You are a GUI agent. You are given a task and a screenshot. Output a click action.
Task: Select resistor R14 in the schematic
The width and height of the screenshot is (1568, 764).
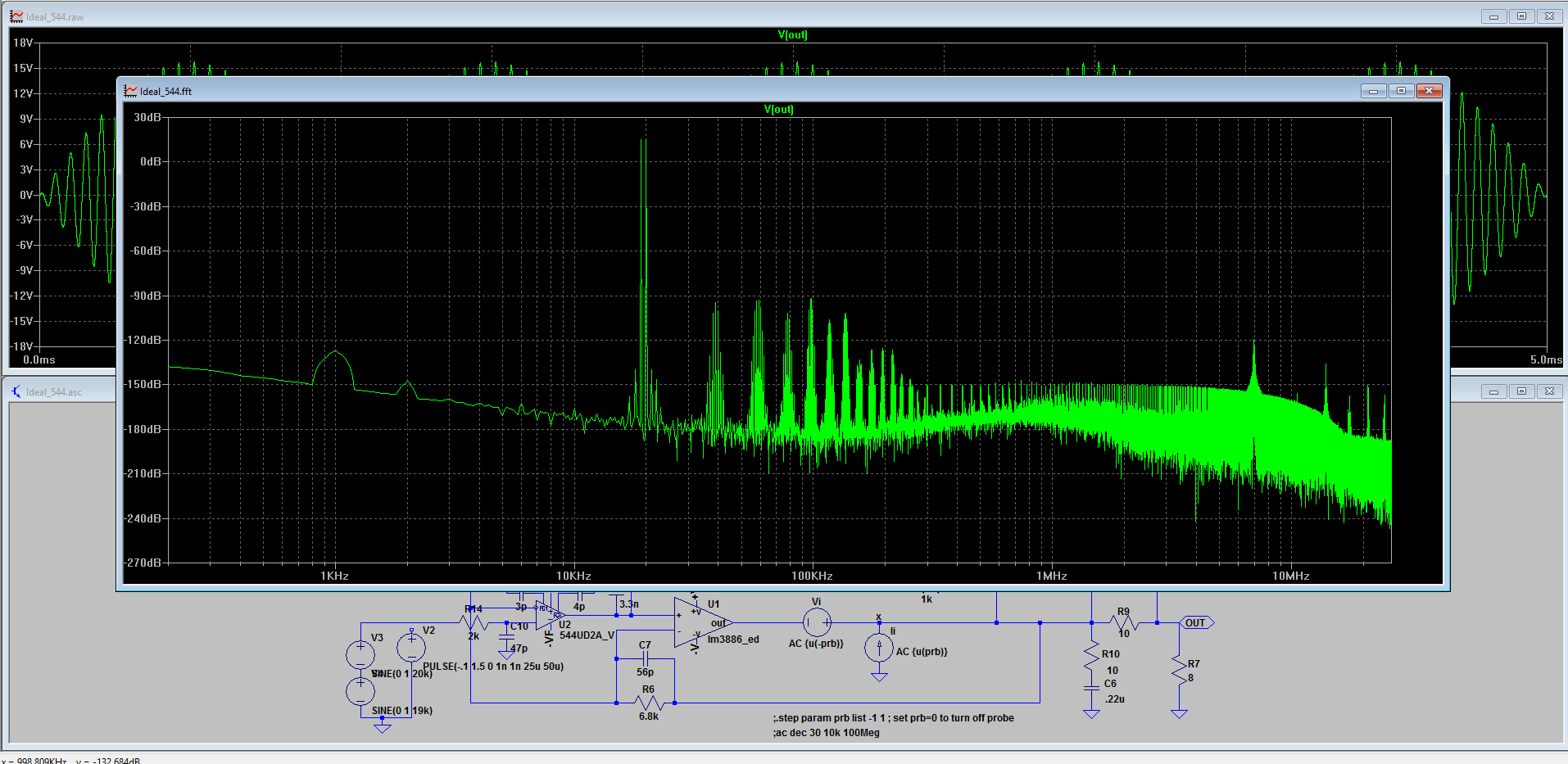pyautogui.click(x=474, y=623)
